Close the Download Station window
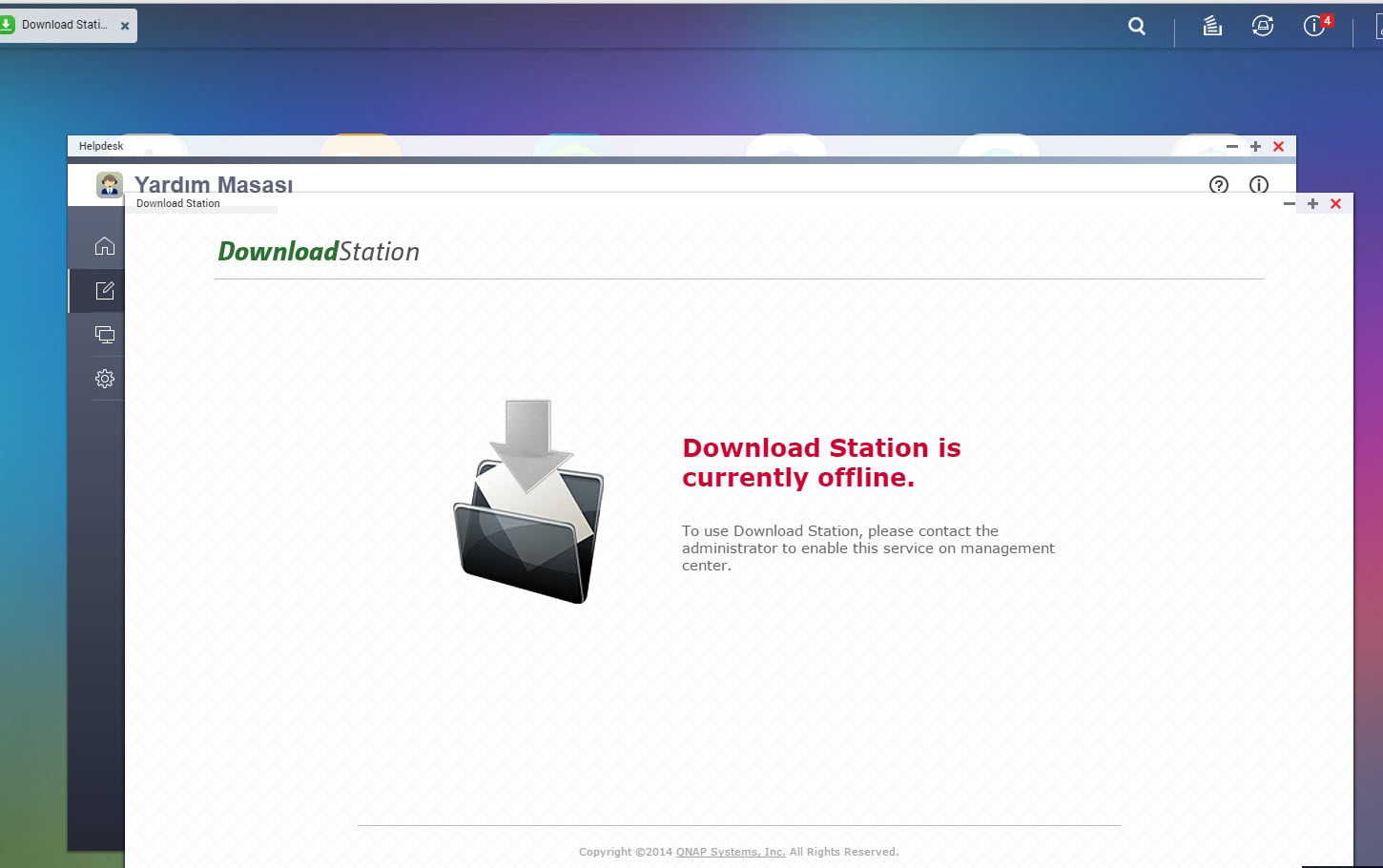Viewport: 1383px width, 868px height. (x=1335, y=204)
